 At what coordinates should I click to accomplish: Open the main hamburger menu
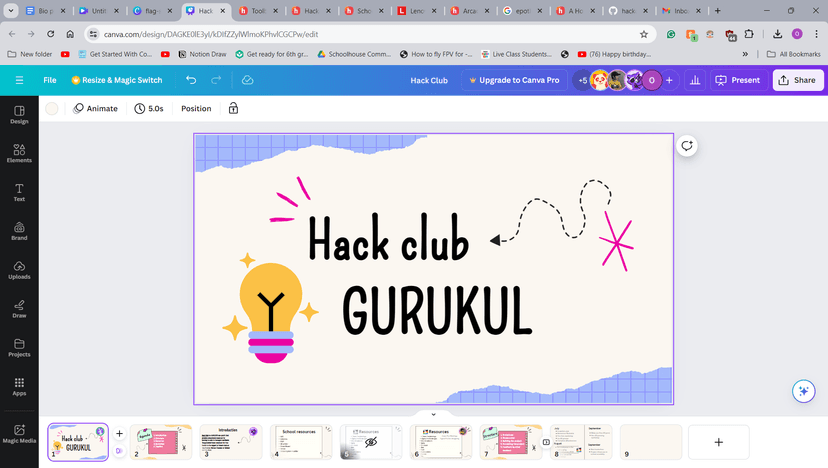(20, 80)
